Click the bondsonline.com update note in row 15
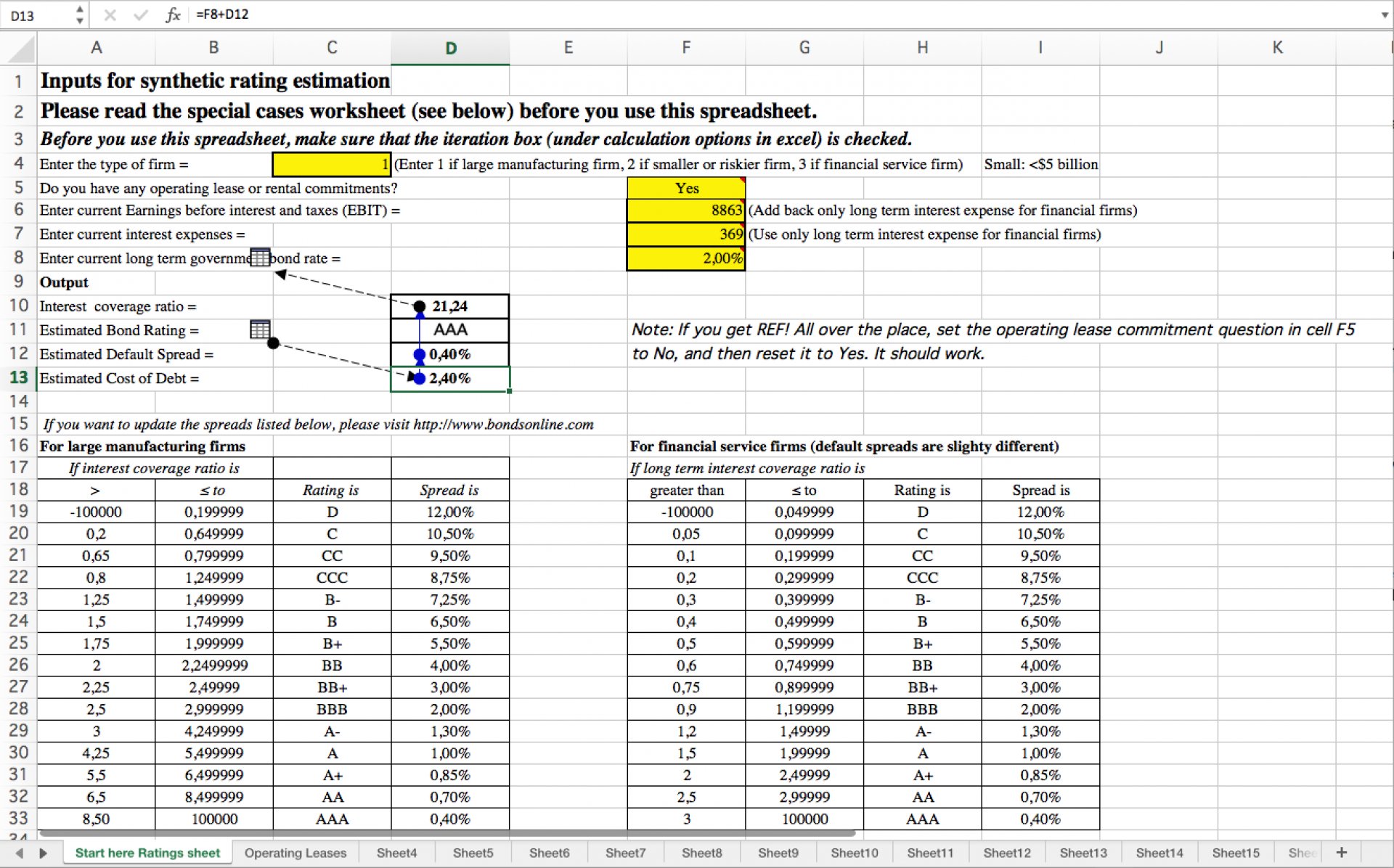The width and height of the screenshot is (1394, 868). pos(318,424)
